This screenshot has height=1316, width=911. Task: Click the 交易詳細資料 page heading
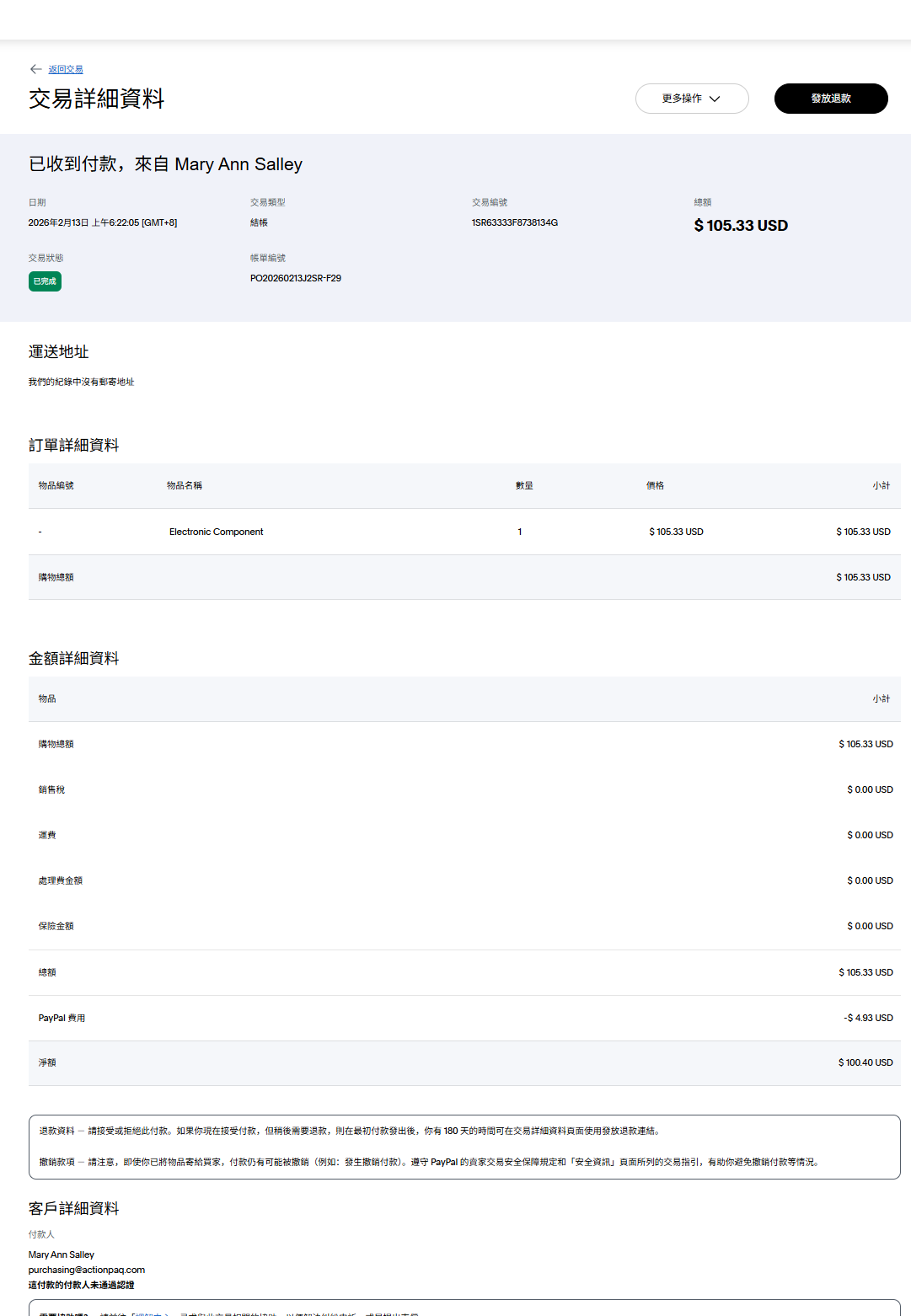coord(96,99)
